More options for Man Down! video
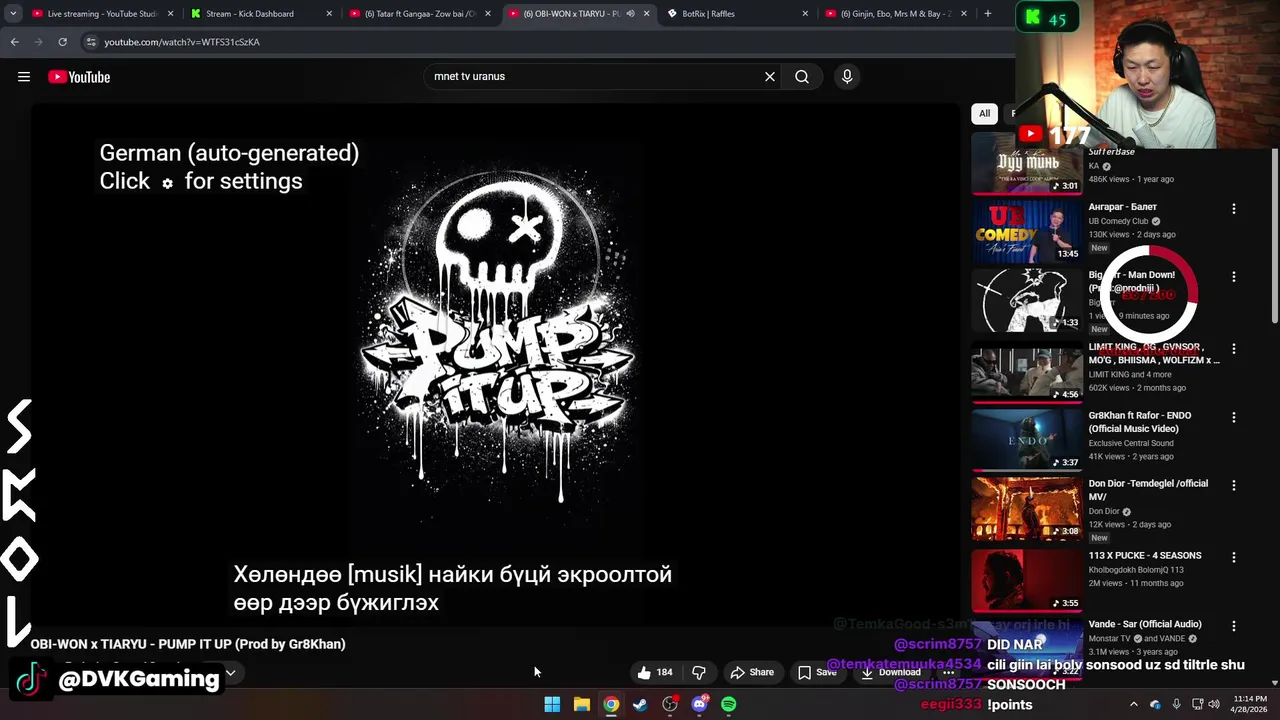 point(1234,277)
